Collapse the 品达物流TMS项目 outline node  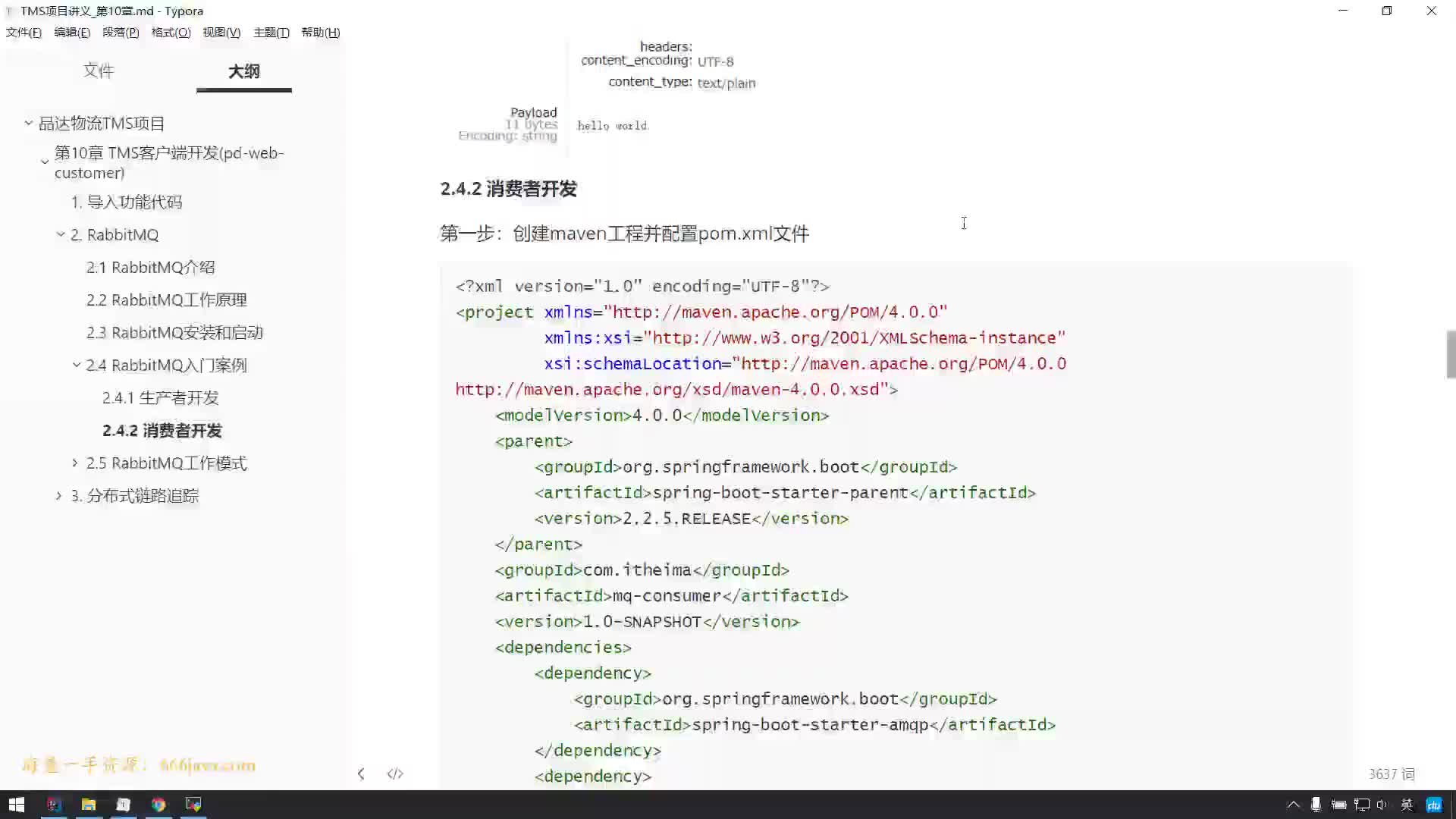click(x=29, y=123)
